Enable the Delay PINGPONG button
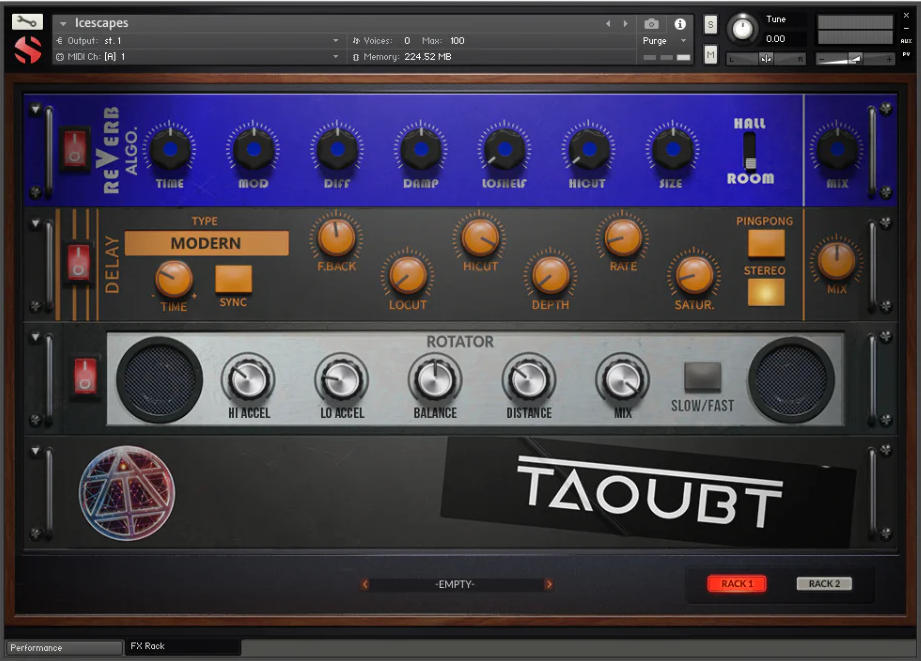The image size is (921, 661). pyautogui.click(x=766, y=243)
